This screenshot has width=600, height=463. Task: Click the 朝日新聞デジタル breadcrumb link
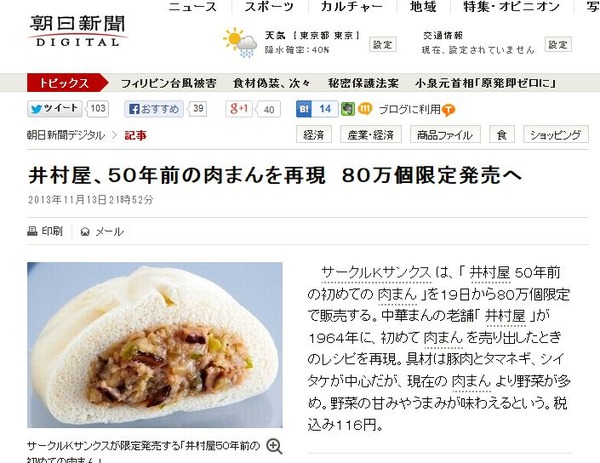click(65, 135)
